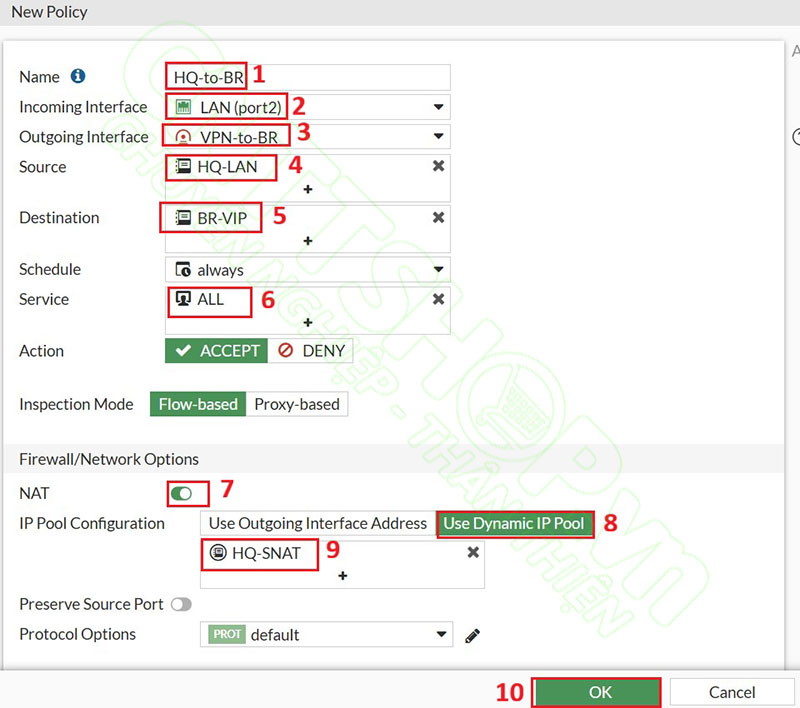The height and width of the screenshot is (708, 800).
Task: Add another destination with the plus icon
Action: coord(308,240)
